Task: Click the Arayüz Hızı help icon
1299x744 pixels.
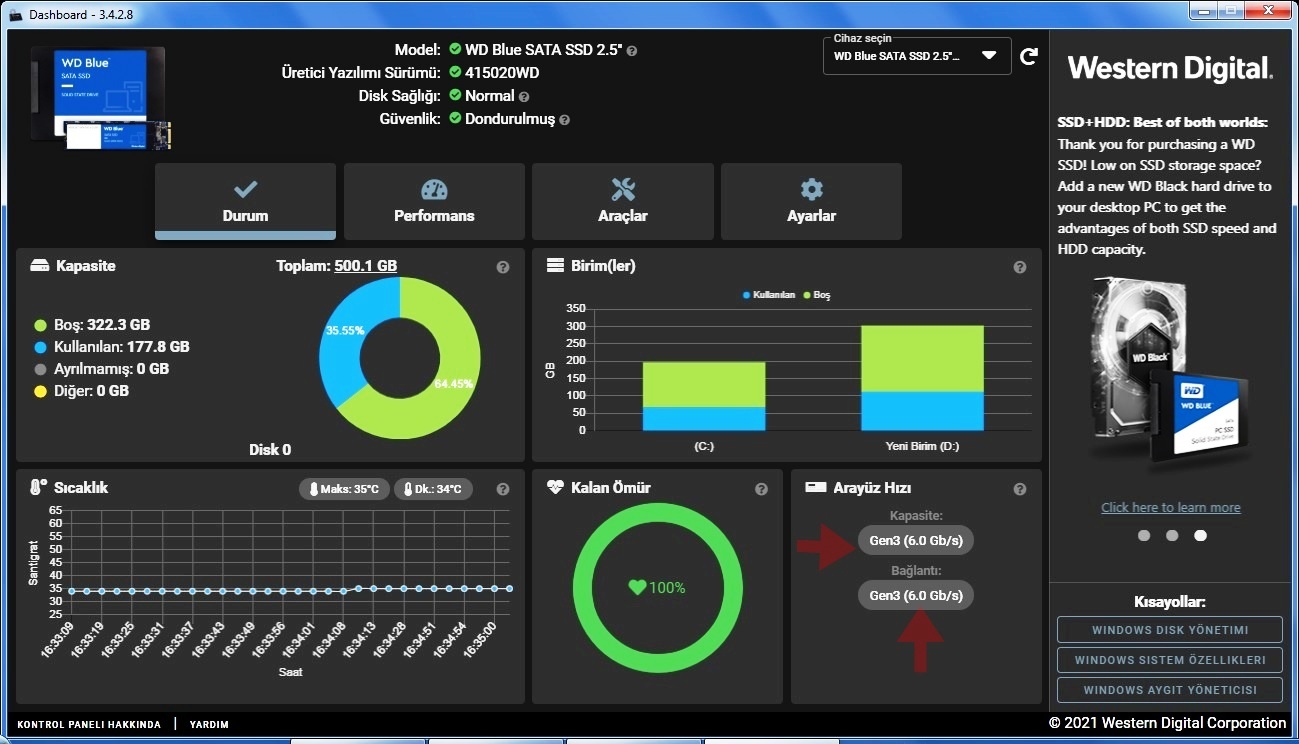Action: pos(1020,489)
